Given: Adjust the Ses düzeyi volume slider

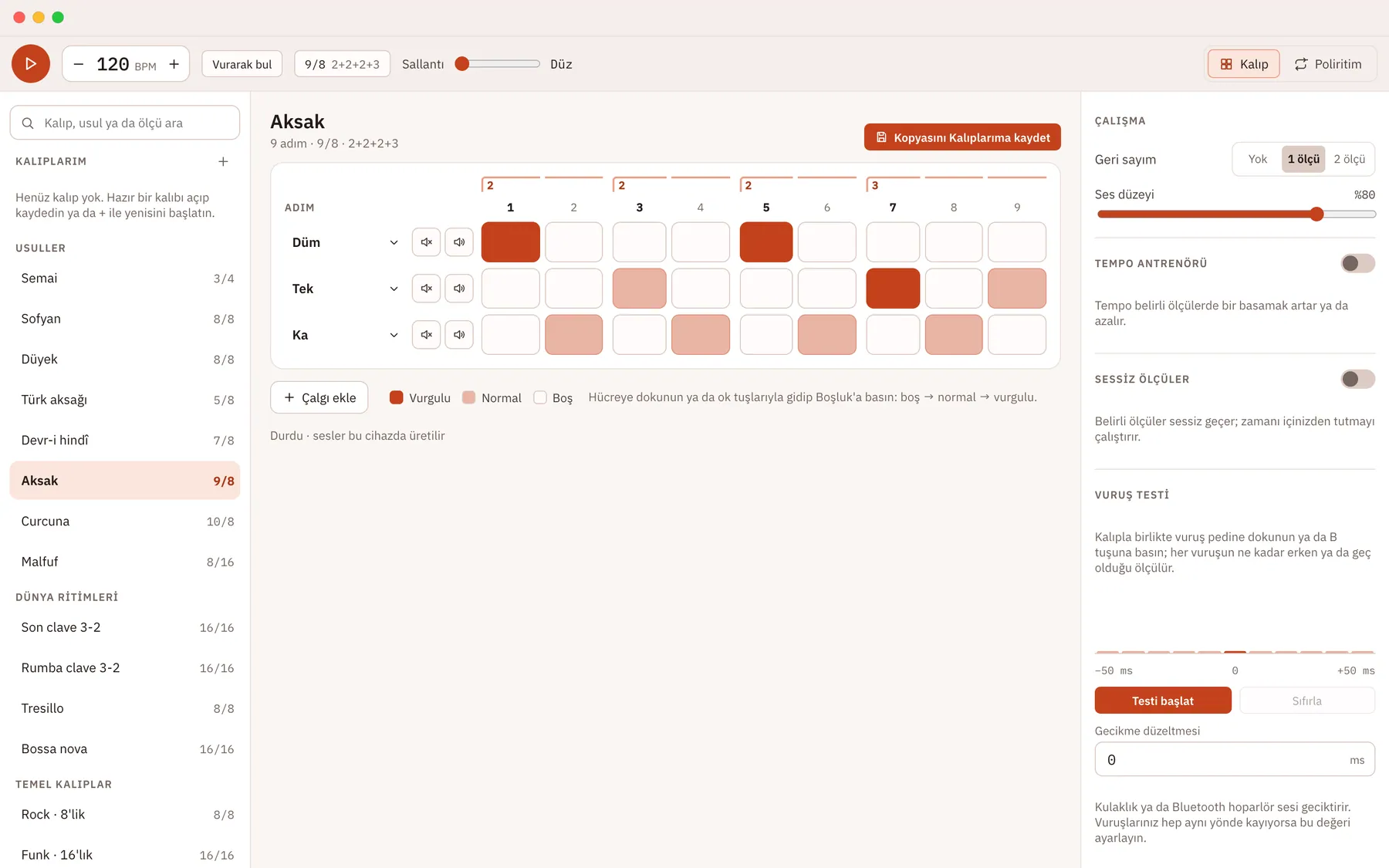Looking at the screenshot, I should tap(1235, 214).
